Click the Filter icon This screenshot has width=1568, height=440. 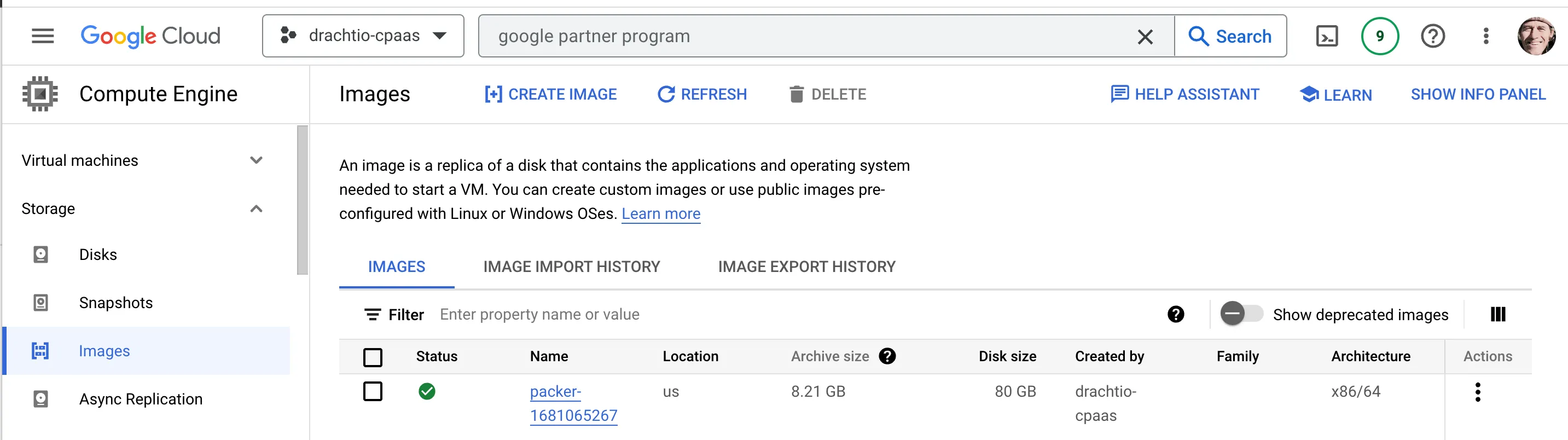point(373,315)
